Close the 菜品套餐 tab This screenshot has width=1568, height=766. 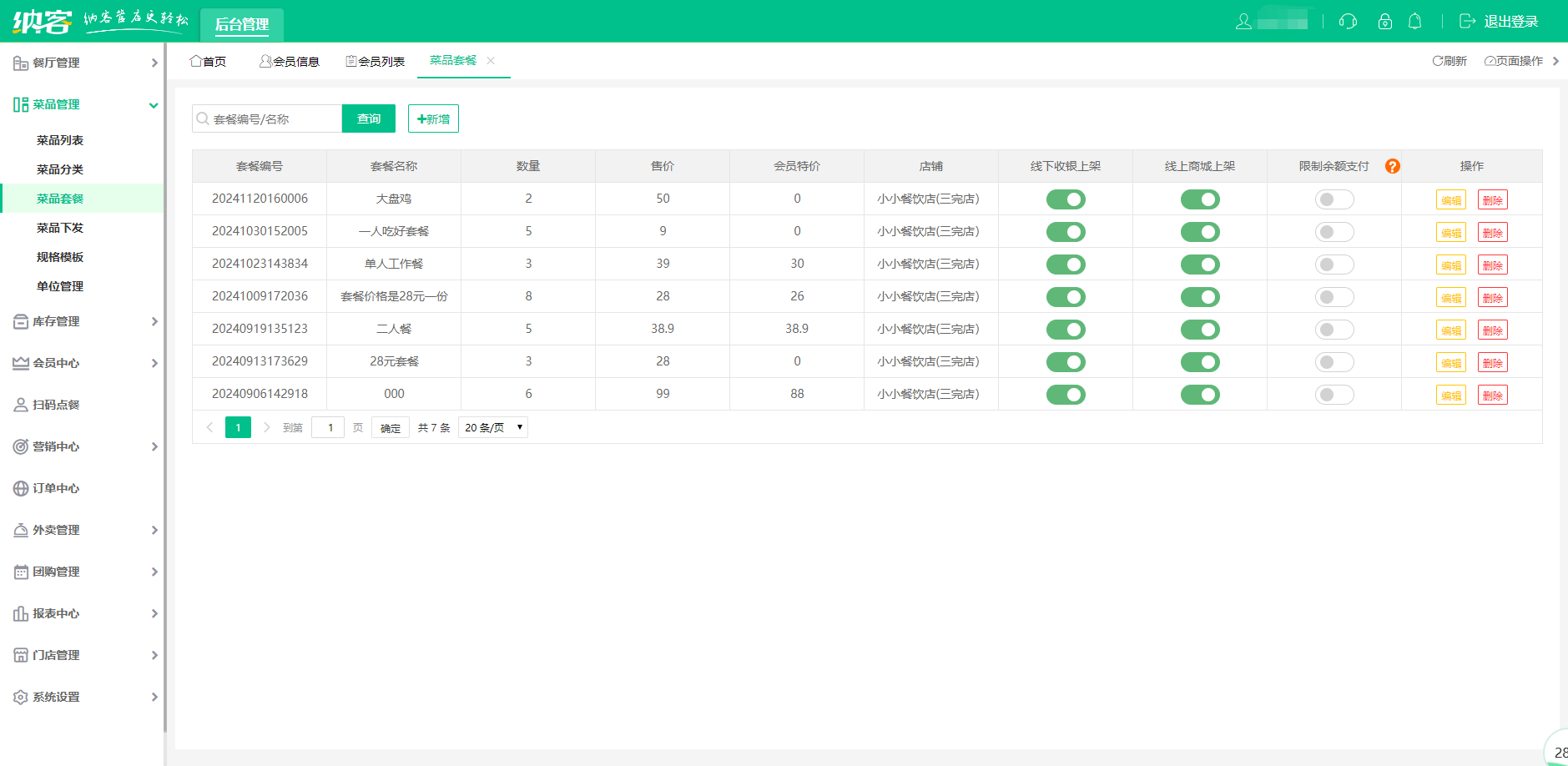point(492,61)
